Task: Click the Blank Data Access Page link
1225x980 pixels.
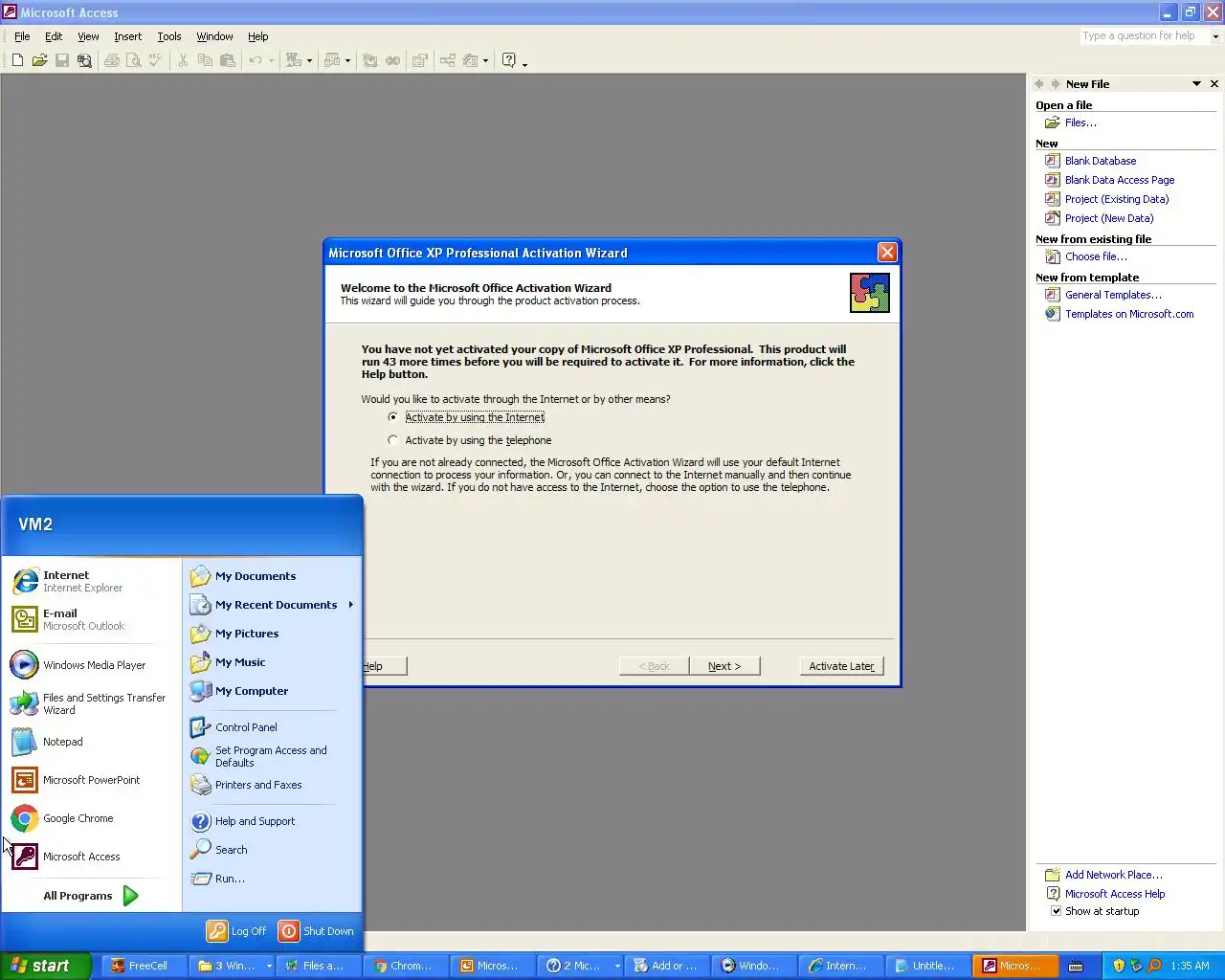Action: coord(1120,180)
